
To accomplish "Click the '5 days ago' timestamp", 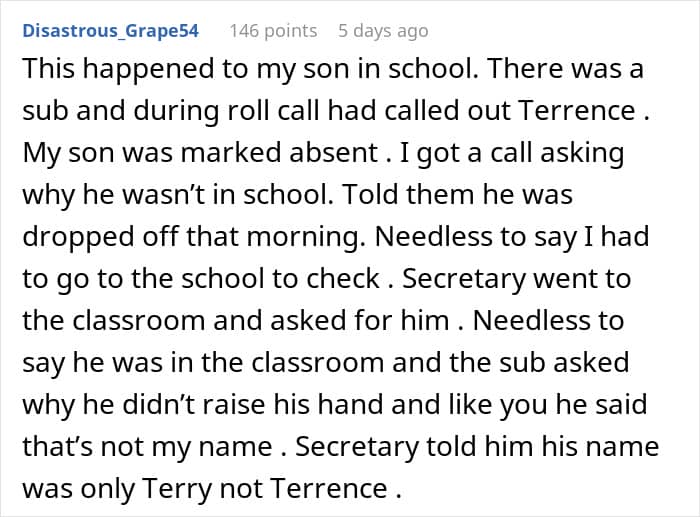I will (x=385, y=31).
